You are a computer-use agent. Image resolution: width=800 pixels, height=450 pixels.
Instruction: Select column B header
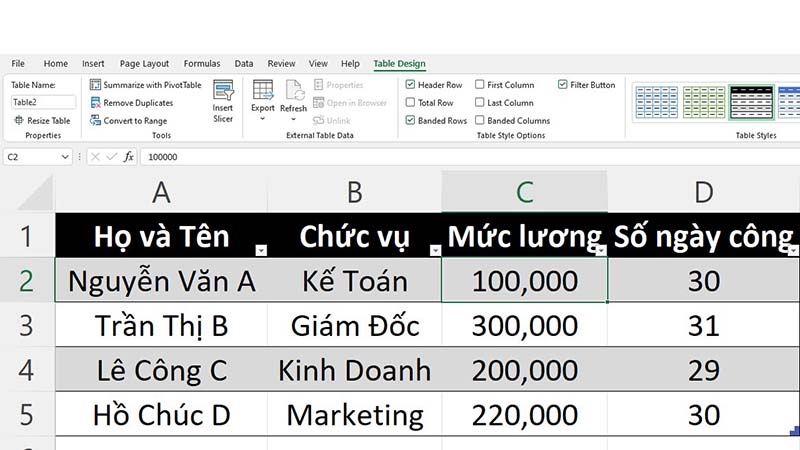coord(355,192)
